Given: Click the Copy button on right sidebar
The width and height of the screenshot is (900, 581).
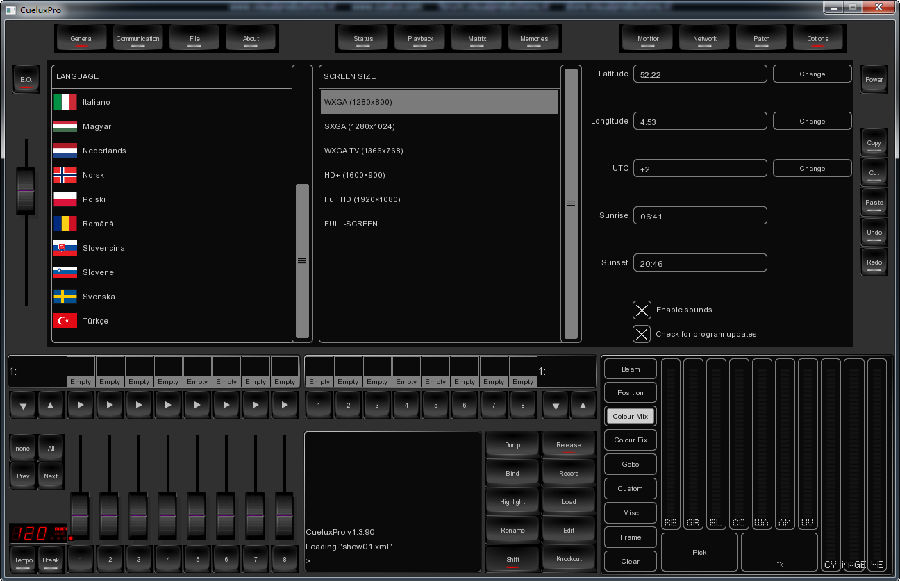Looking at the screenshot, I should (x=874, y=143).
